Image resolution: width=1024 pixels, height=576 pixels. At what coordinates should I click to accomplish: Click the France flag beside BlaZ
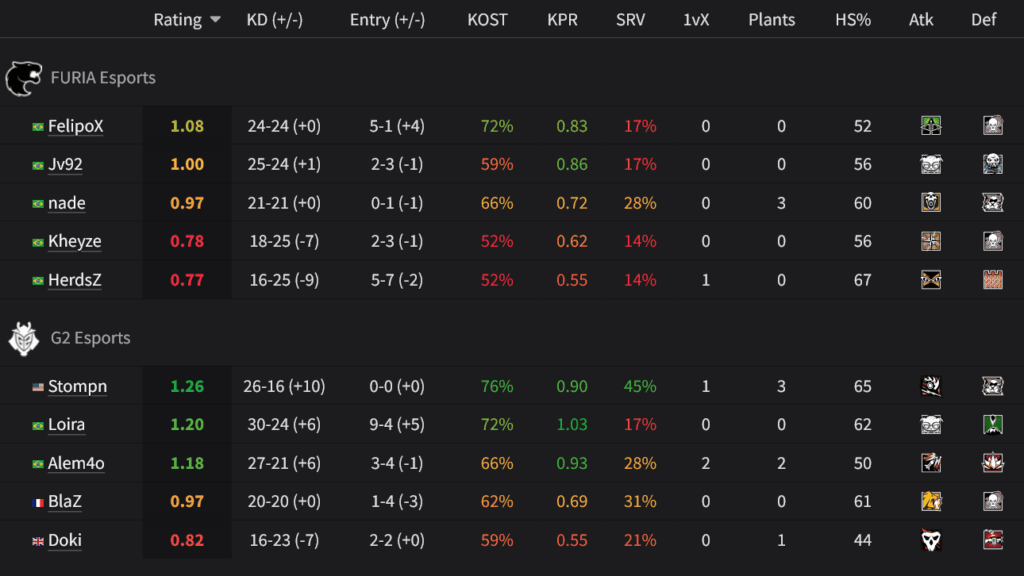click(x=40, y=502)
